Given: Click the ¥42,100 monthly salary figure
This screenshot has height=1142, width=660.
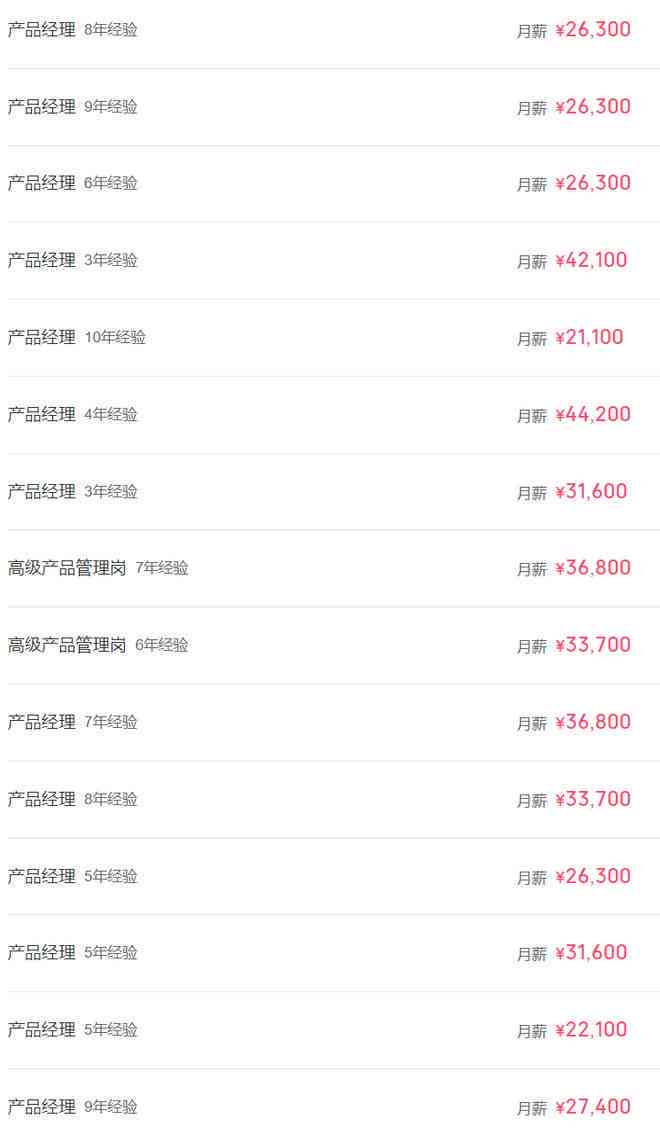Looking at the screenshot, I should click(x=592, y=260).
